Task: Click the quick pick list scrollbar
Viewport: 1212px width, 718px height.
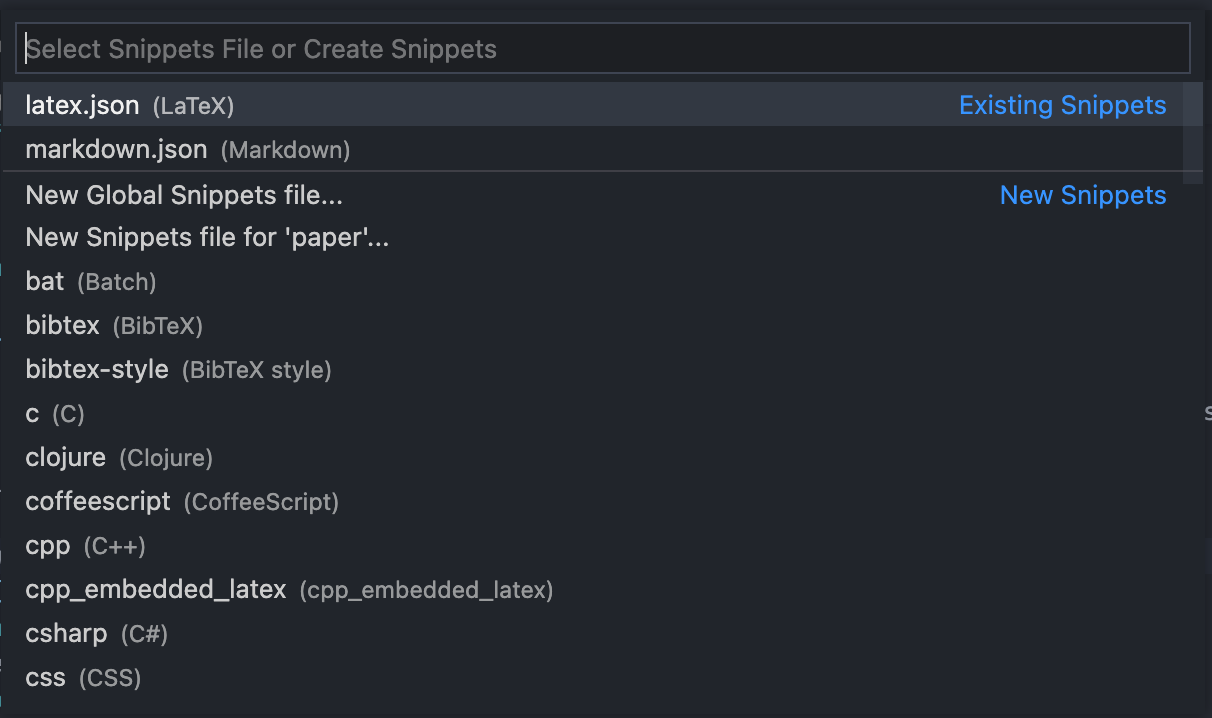Action: (x=1193, y=133)
